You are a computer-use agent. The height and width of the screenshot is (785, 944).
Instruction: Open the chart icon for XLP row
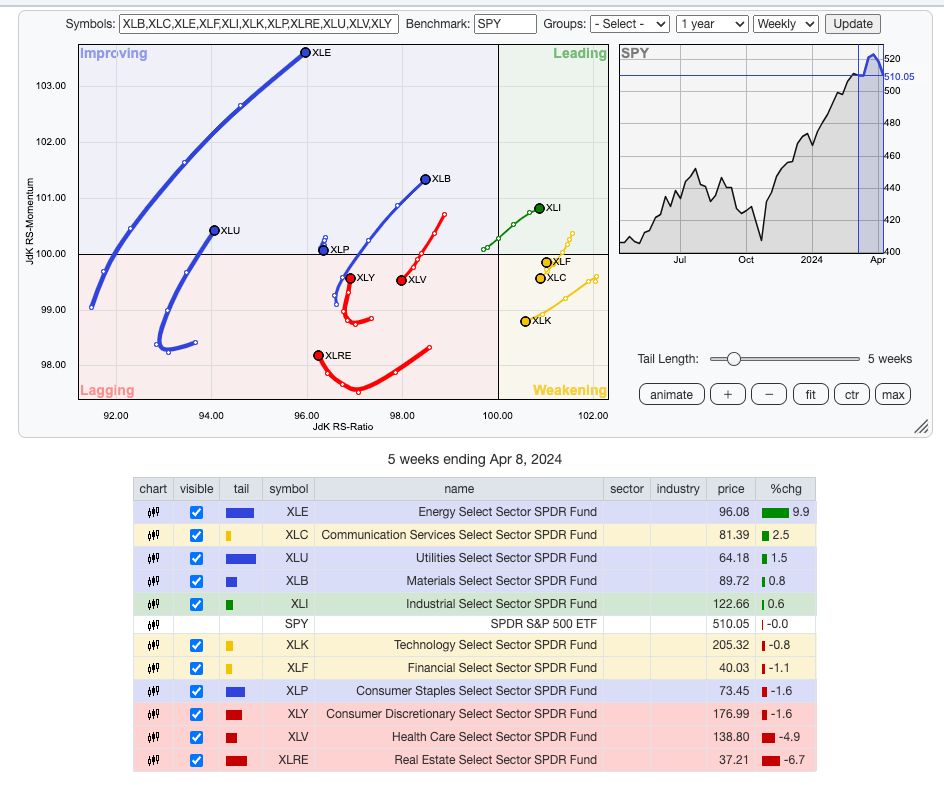pyautogui.click(x=154, y=691)
